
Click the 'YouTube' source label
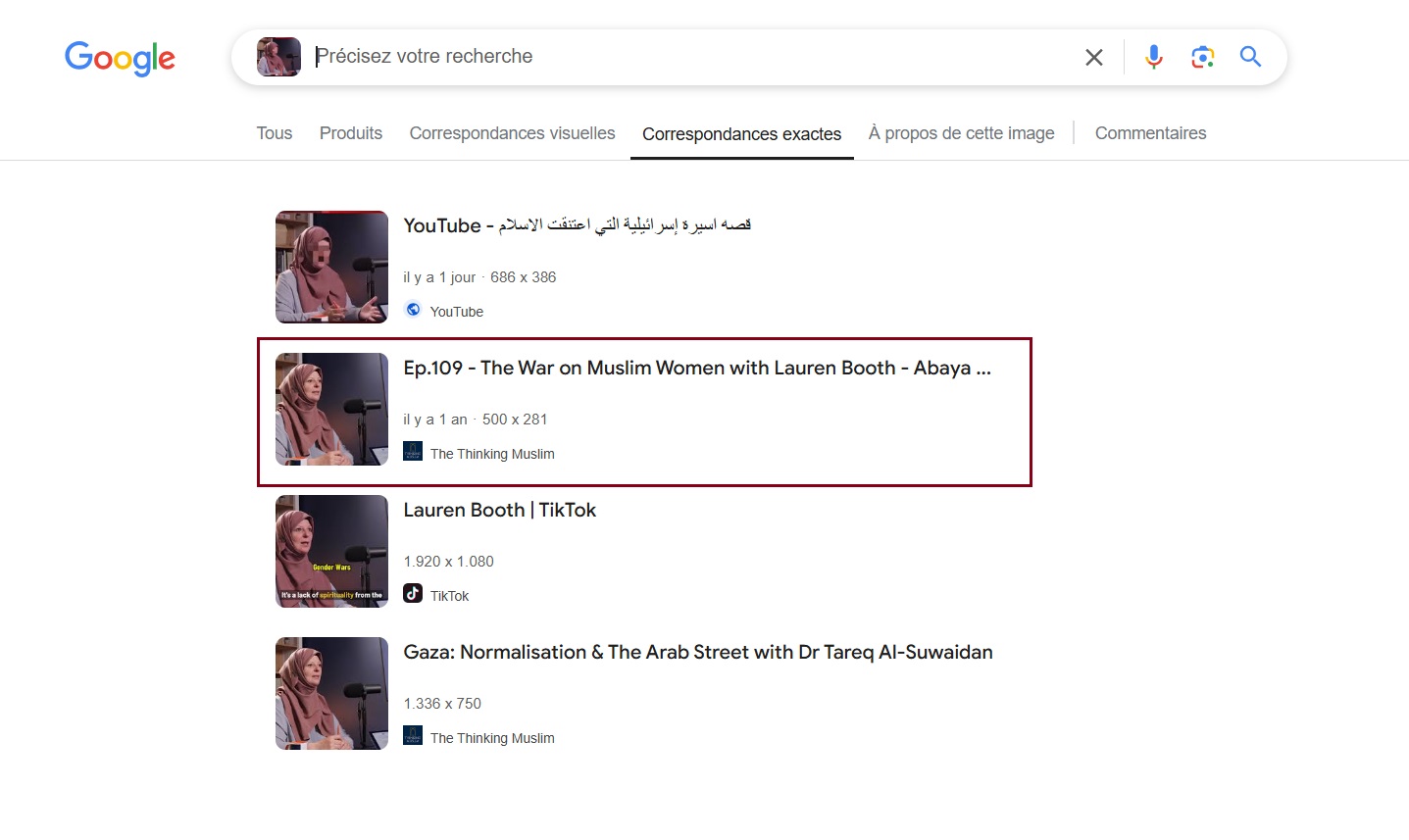457,312
